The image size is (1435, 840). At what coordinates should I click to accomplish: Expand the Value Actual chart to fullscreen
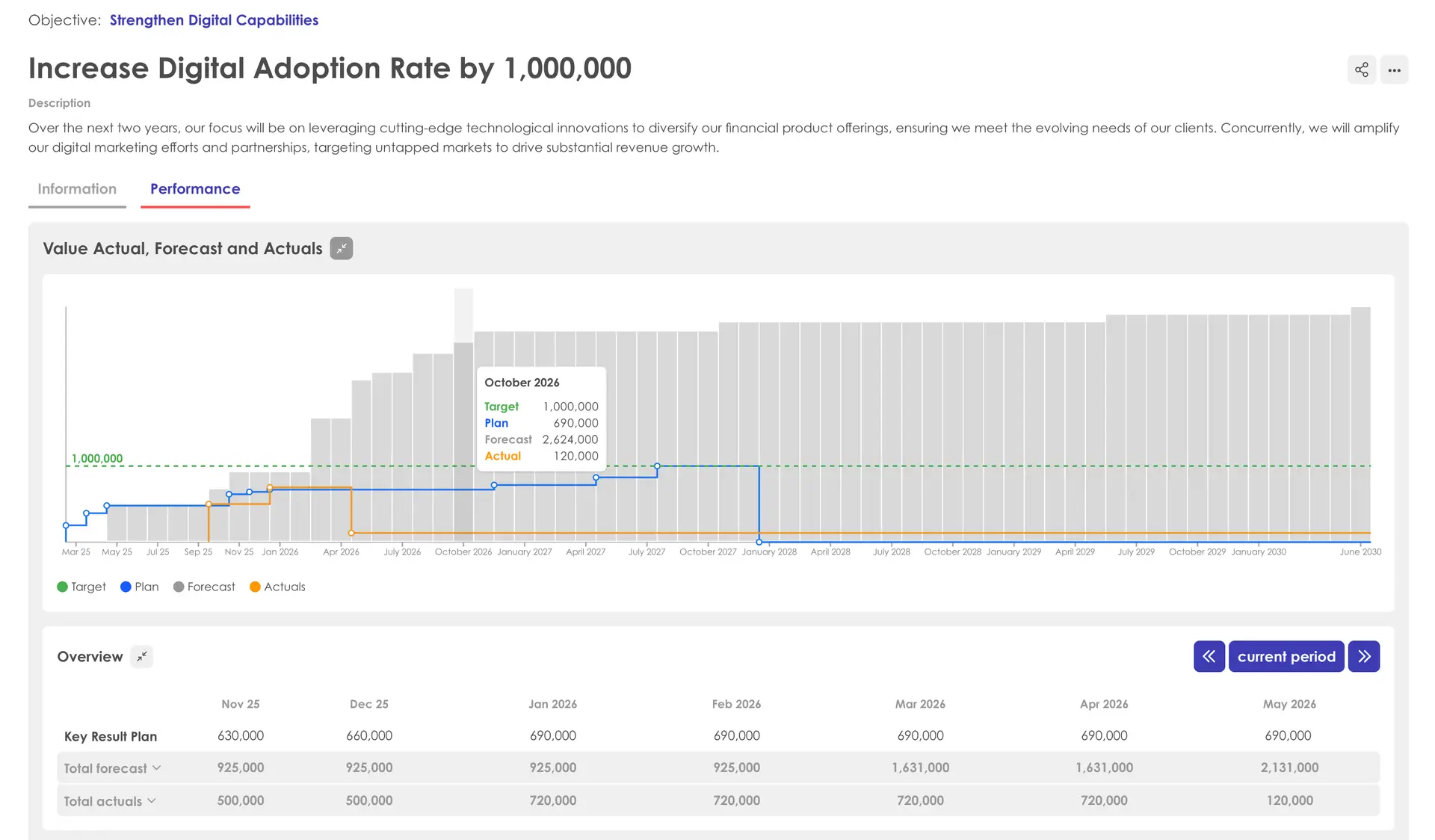[341, 248]
